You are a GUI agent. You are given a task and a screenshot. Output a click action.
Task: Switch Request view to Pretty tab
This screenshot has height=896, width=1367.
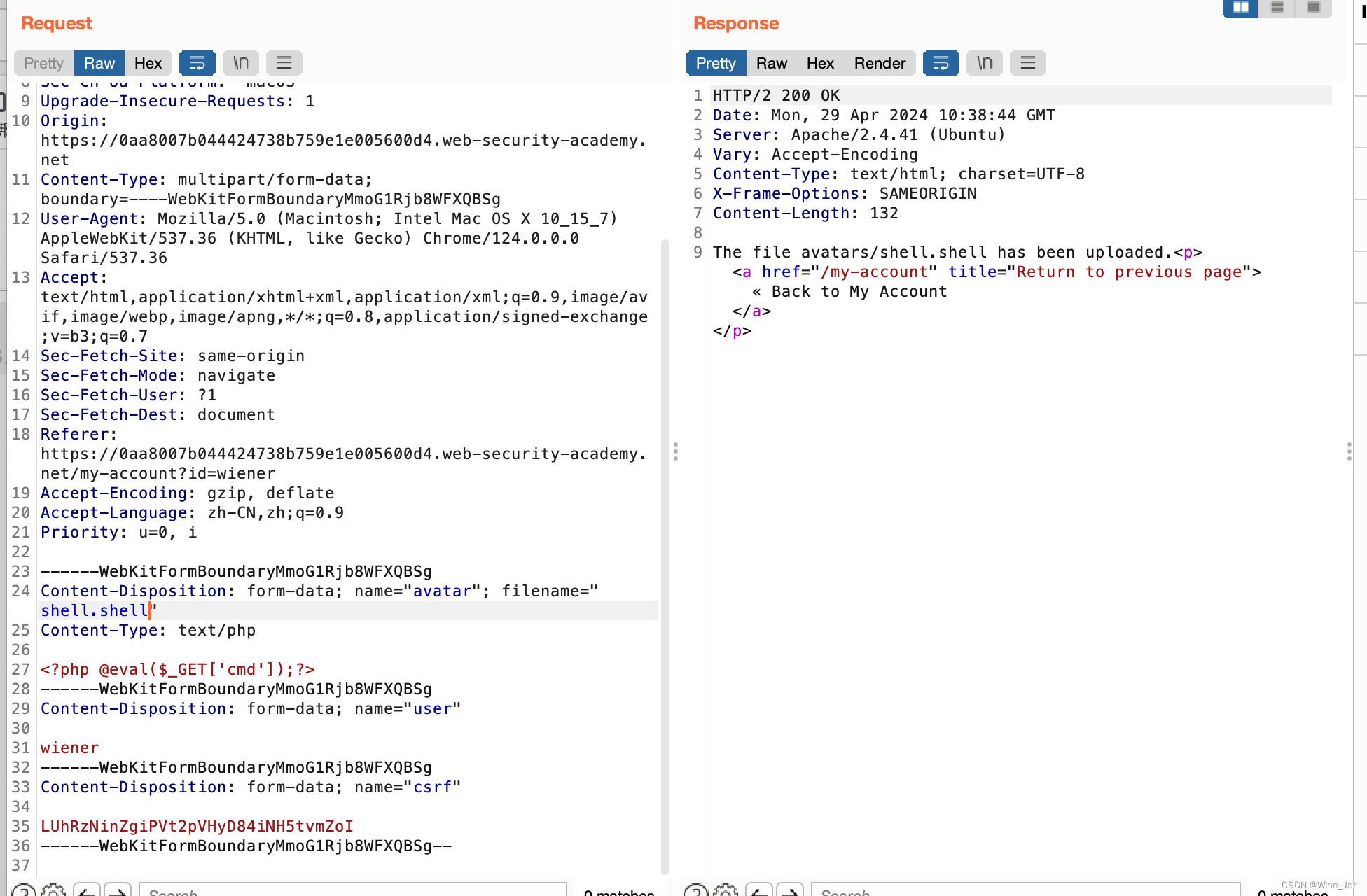[x=43, y=63]
